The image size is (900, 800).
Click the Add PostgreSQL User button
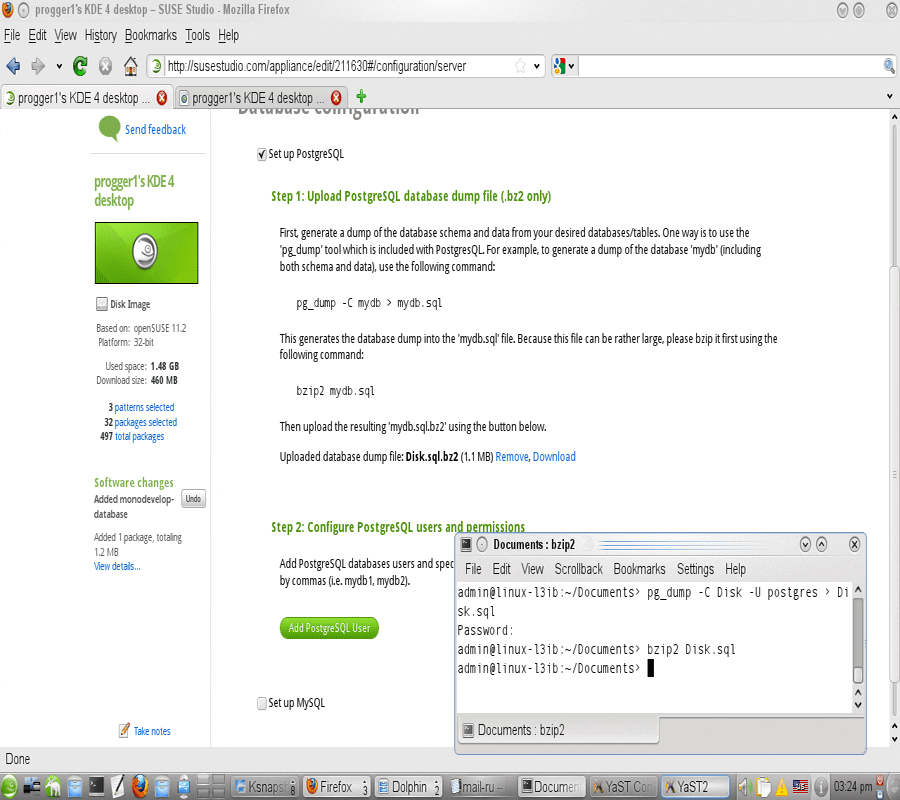click(329, 628)
